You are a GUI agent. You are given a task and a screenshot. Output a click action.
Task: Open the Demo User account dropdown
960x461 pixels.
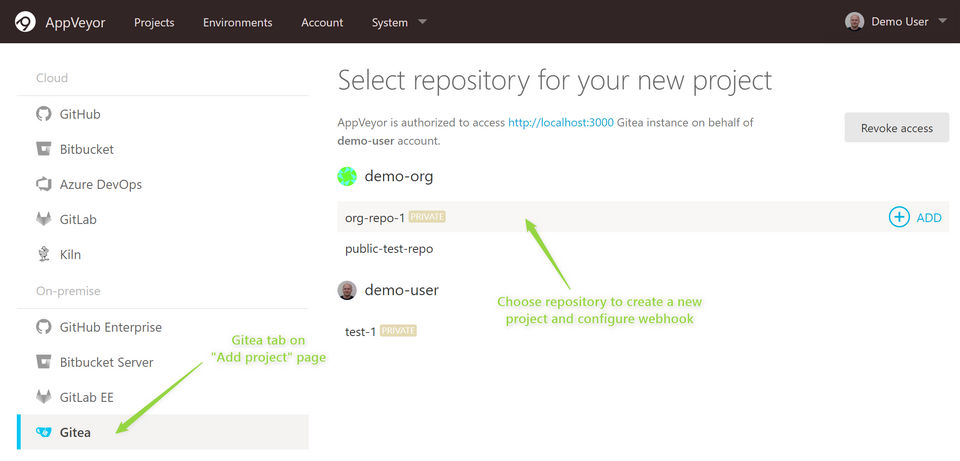tap(896, 22)
